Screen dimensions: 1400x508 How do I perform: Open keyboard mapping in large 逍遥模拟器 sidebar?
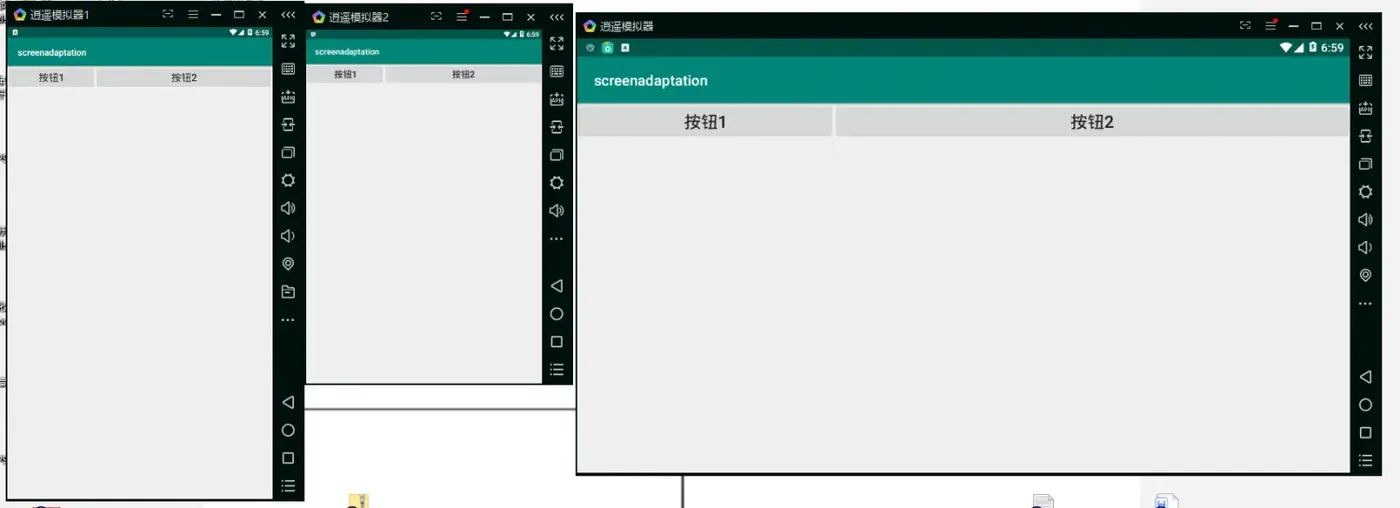[x=1366, y=80]
